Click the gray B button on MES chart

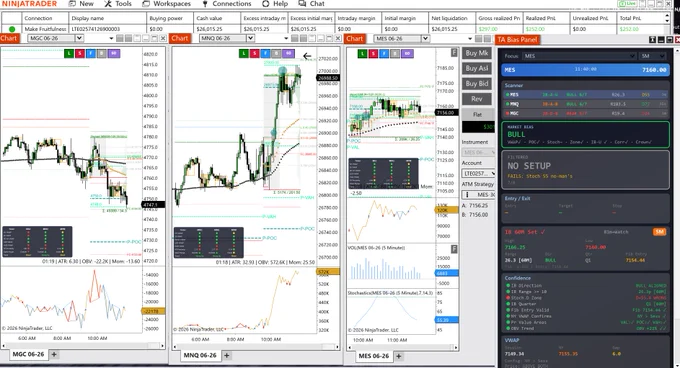click(395, 54)
